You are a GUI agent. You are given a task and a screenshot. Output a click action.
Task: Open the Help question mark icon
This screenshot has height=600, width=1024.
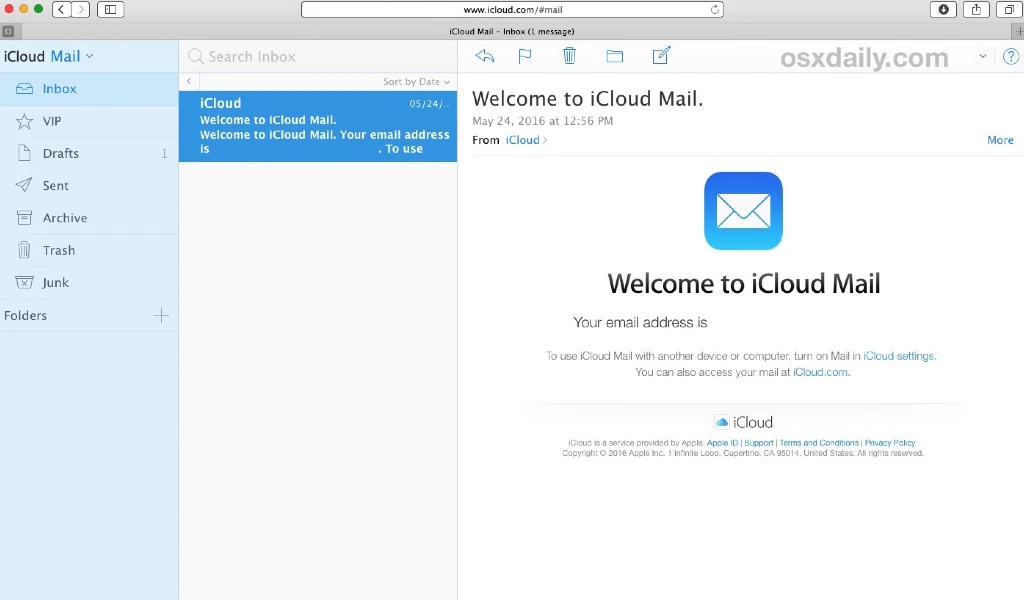point(1010,57)
